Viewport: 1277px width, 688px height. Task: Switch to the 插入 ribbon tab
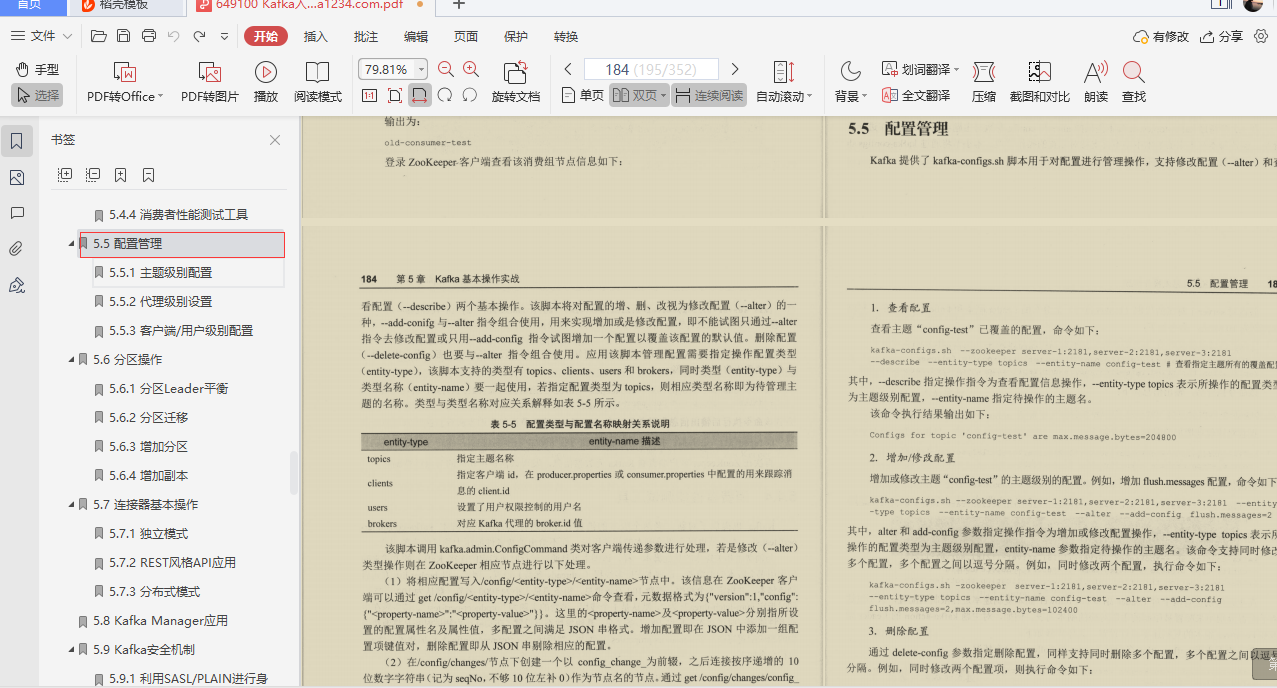coord(315,37)
